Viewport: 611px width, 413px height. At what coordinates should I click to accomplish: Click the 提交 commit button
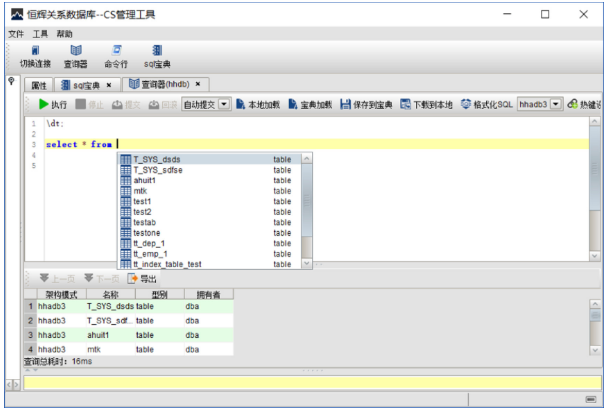[x=126, y=104]
